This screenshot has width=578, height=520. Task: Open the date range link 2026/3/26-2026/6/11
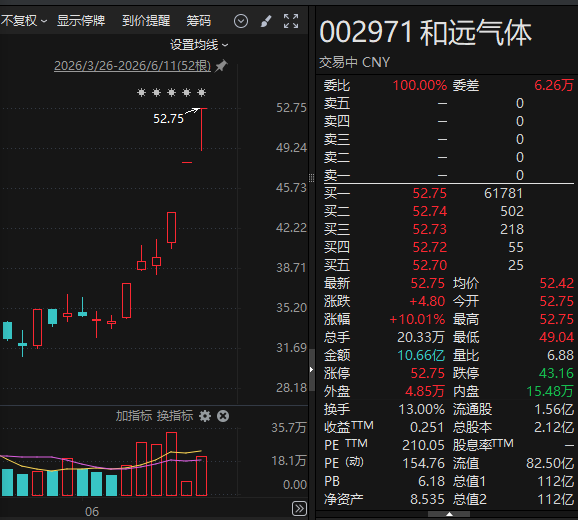(132, 66)
